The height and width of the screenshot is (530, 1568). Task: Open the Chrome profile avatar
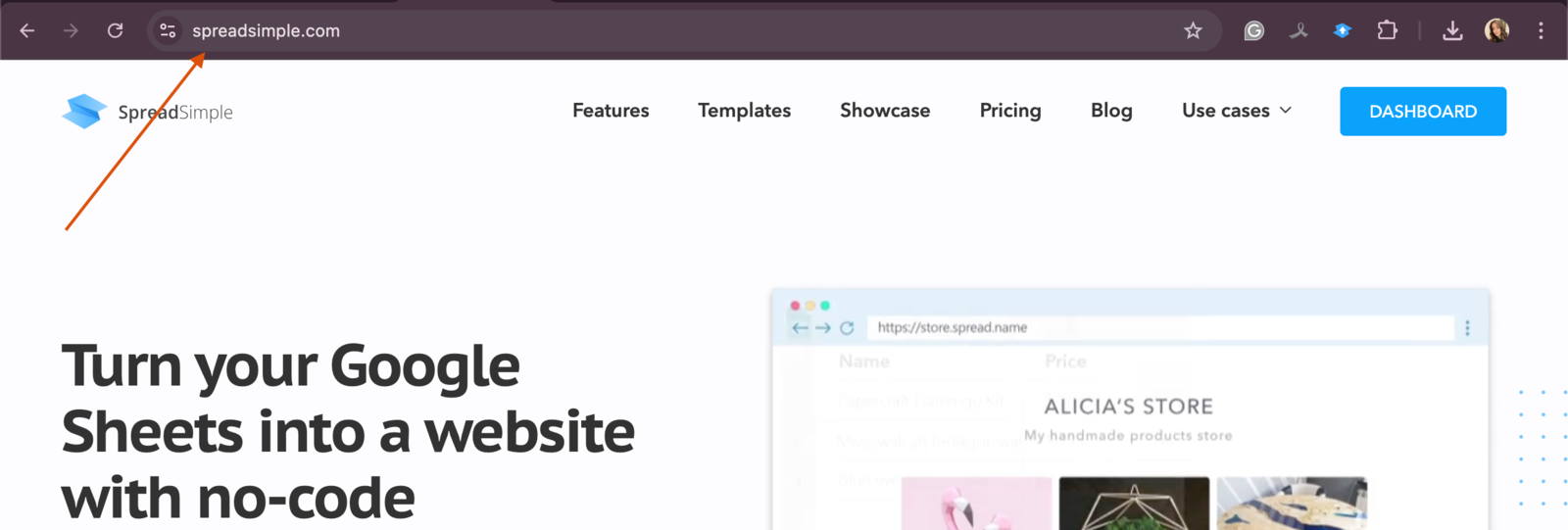click(x=1496, y=30)
